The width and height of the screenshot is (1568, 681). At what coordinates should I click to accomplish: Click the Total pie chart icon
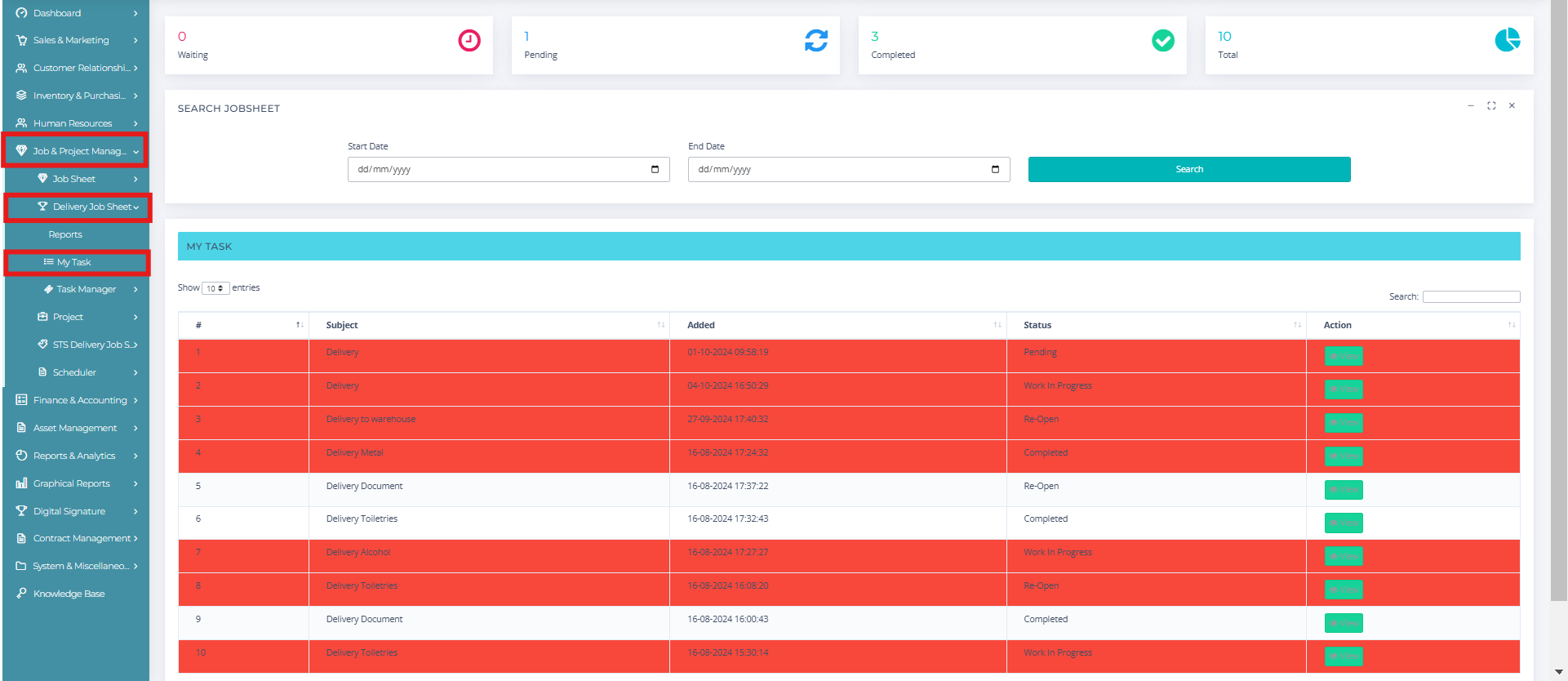[1507, 40]
